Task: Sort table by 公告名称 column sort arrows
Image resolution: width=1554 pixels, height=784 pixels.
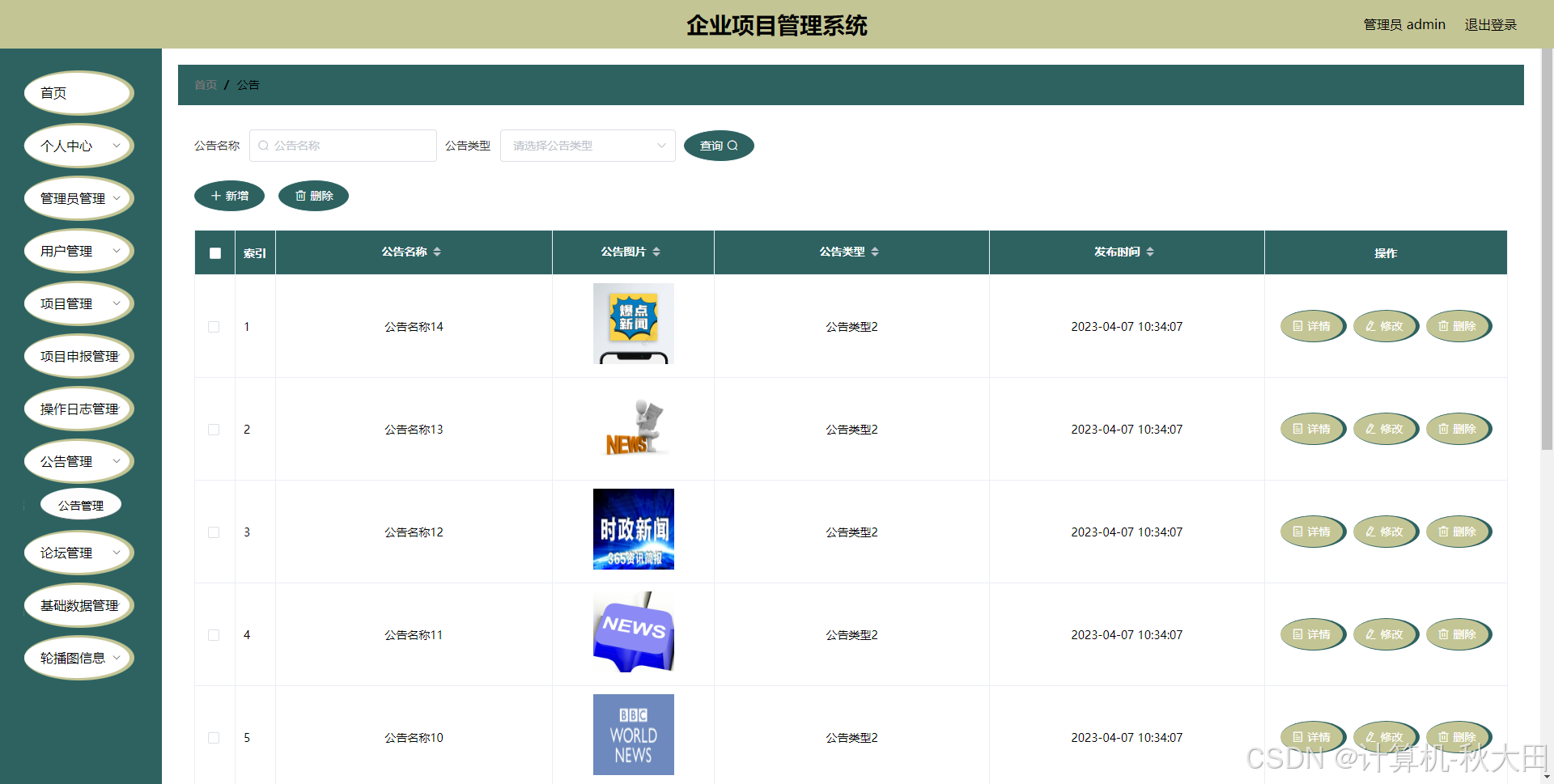Action: pos(437,252)
